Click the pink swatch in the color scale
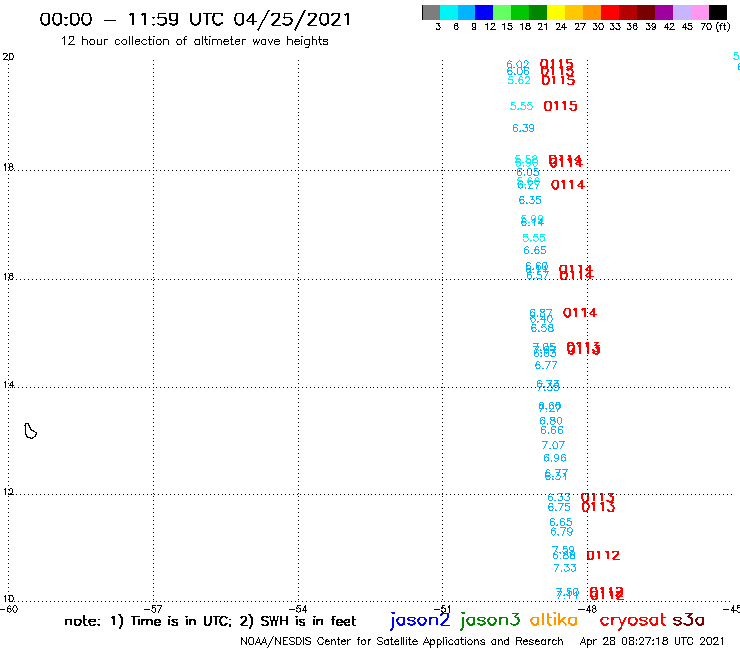This screenshot has height=650, width=740. (699, 12)
